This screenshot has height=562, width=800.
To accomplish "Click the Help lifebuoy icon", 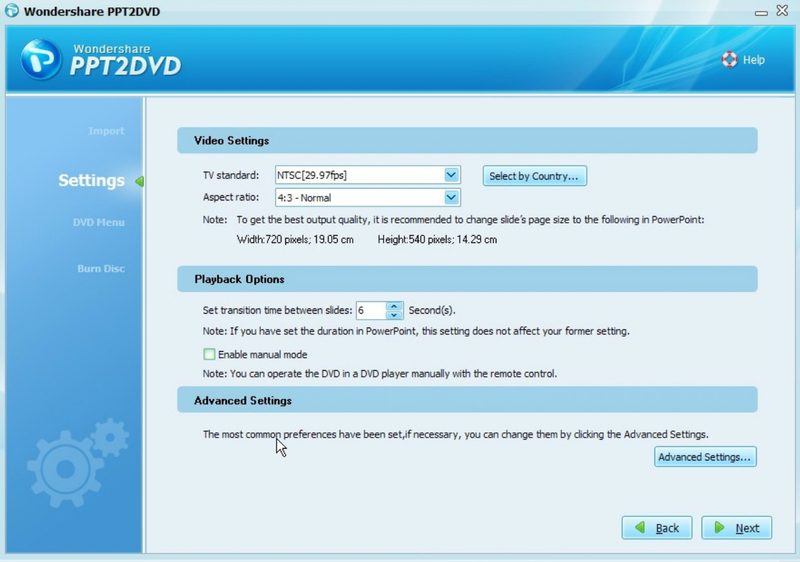I will (x=730, y=60).
